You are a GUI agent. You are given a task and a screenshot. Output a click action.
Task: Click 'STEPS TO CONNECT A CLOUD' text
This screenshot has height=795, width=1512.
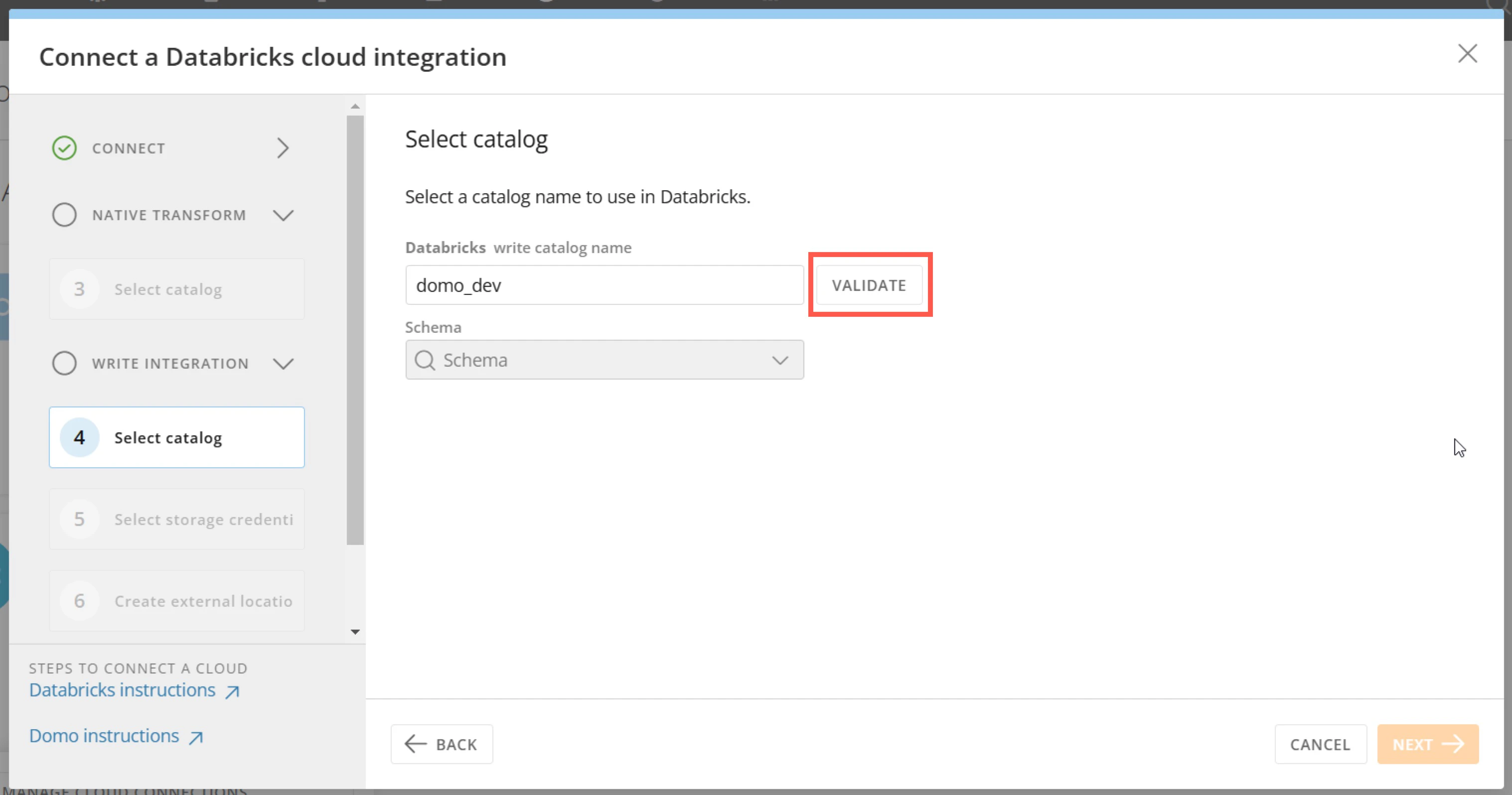click(x=139, y=668)
